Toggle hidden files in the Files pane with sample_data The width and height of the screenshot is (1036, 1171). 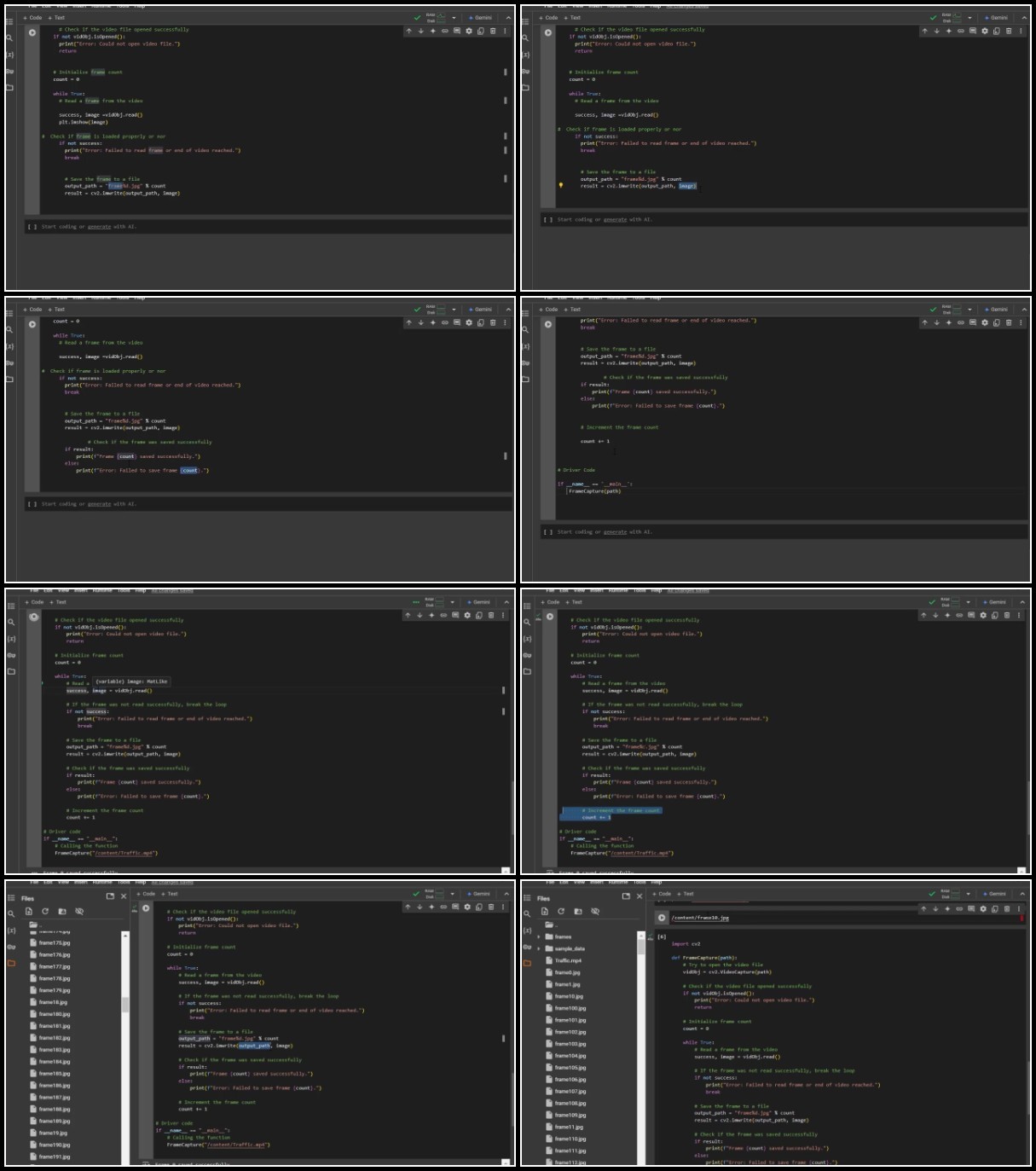click(x=595, y=911)
